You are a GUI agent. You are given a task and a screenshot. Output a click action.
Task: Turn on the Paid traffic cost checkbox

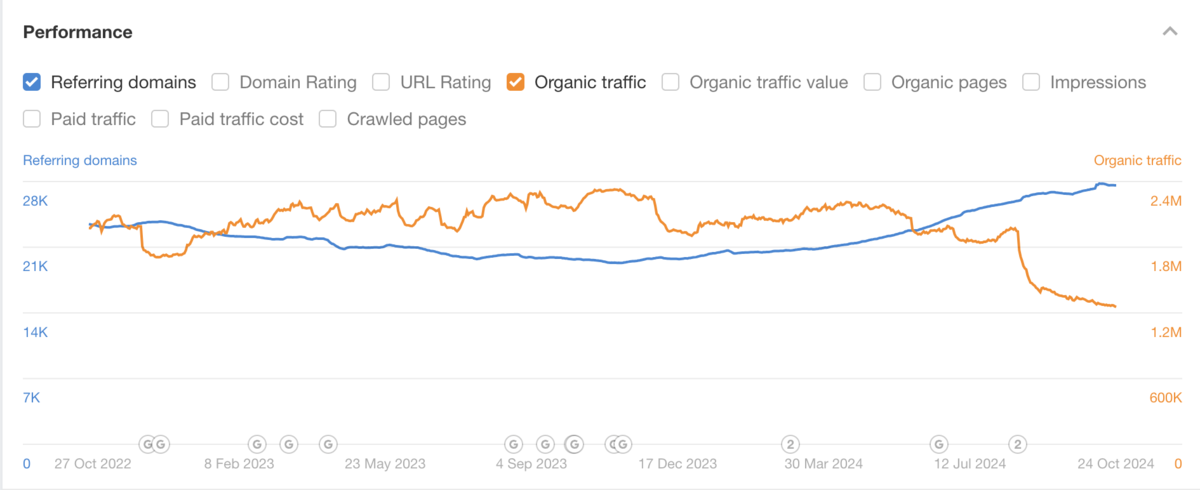(x=161, y=119)
